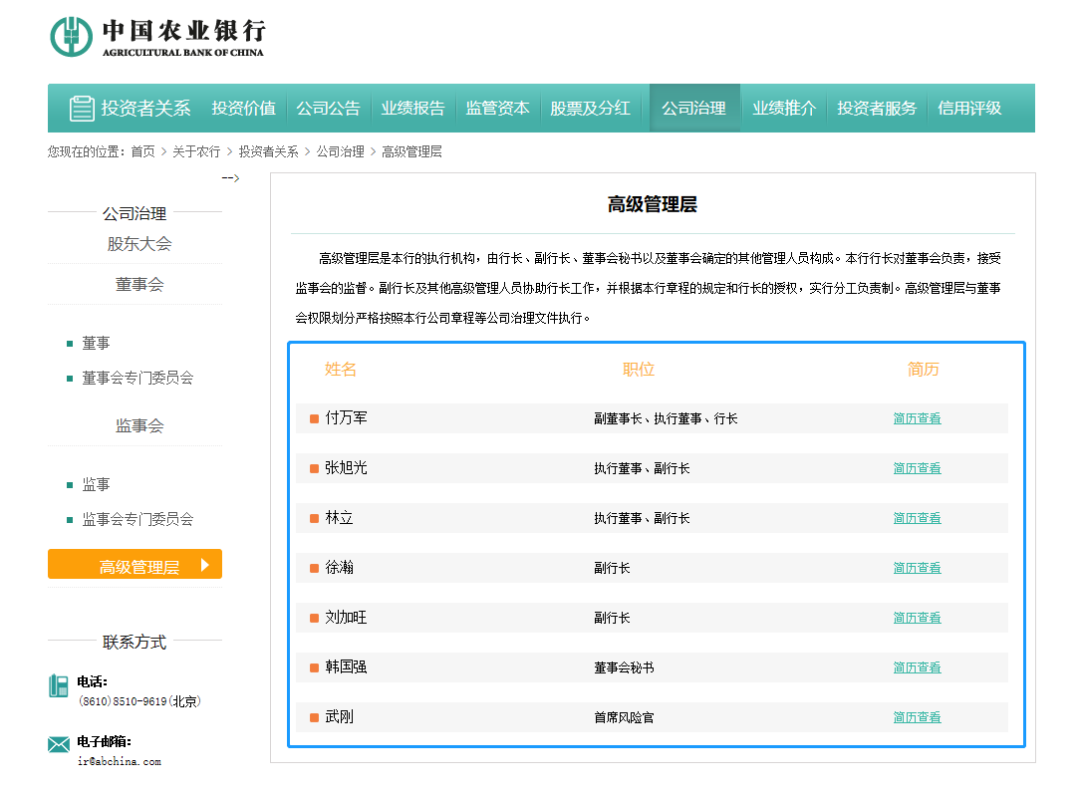Click 高级管理层 in breadcrumb

click(x=412, y=152)
